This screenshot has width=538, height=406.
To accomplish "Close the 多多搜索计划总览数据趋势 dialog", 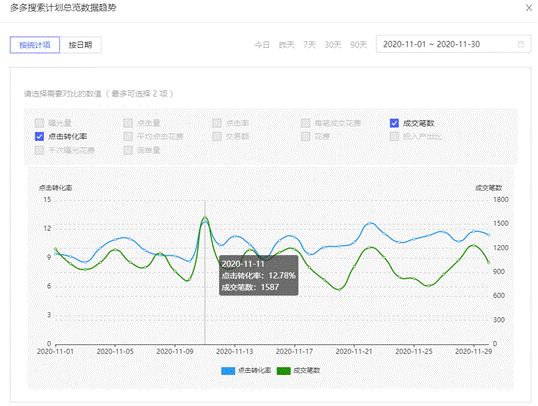I will 529,8.
